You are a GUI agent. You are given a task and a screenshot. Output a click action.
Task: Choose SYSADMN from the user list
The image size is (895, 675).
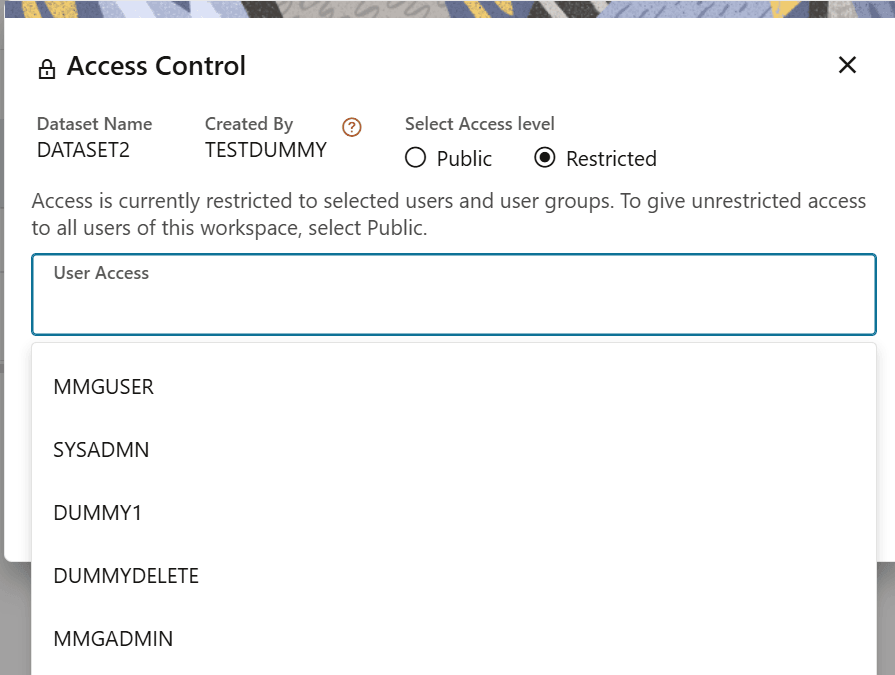pyautogui.click(x=101, y=450)
